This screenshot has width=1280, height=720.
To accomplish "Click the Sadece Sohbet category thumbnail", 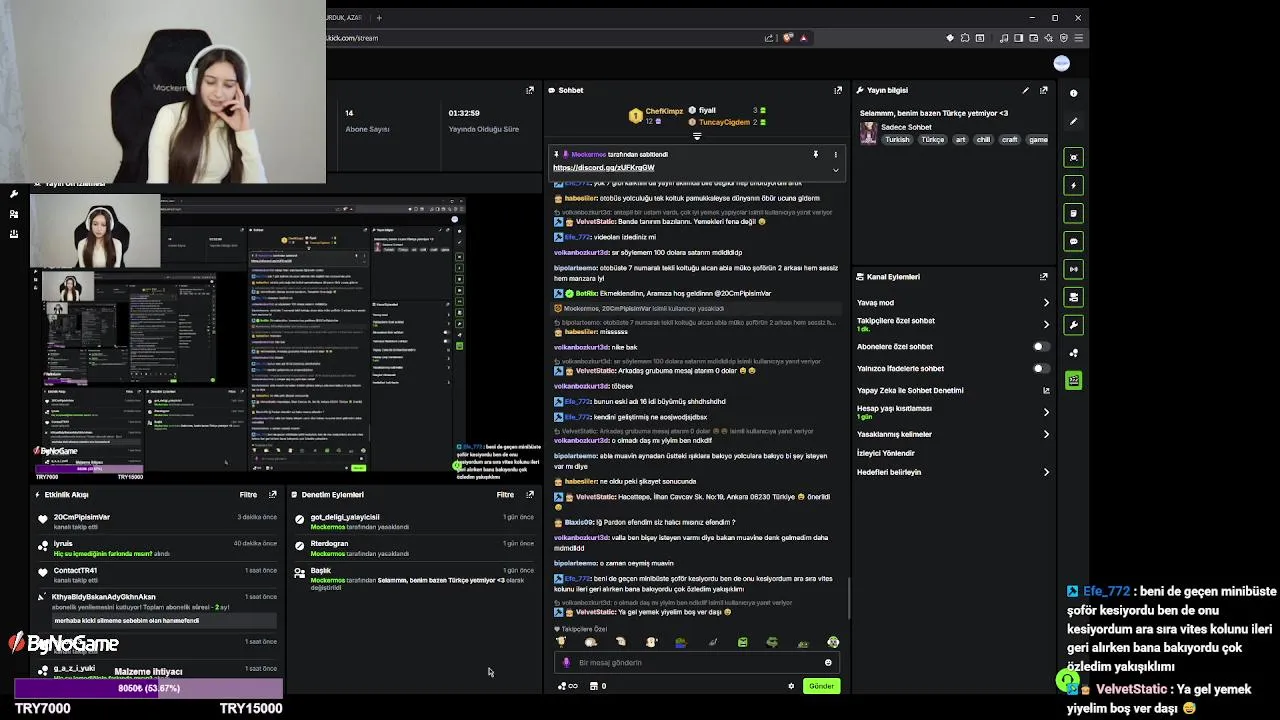I will tap(868, 133).
